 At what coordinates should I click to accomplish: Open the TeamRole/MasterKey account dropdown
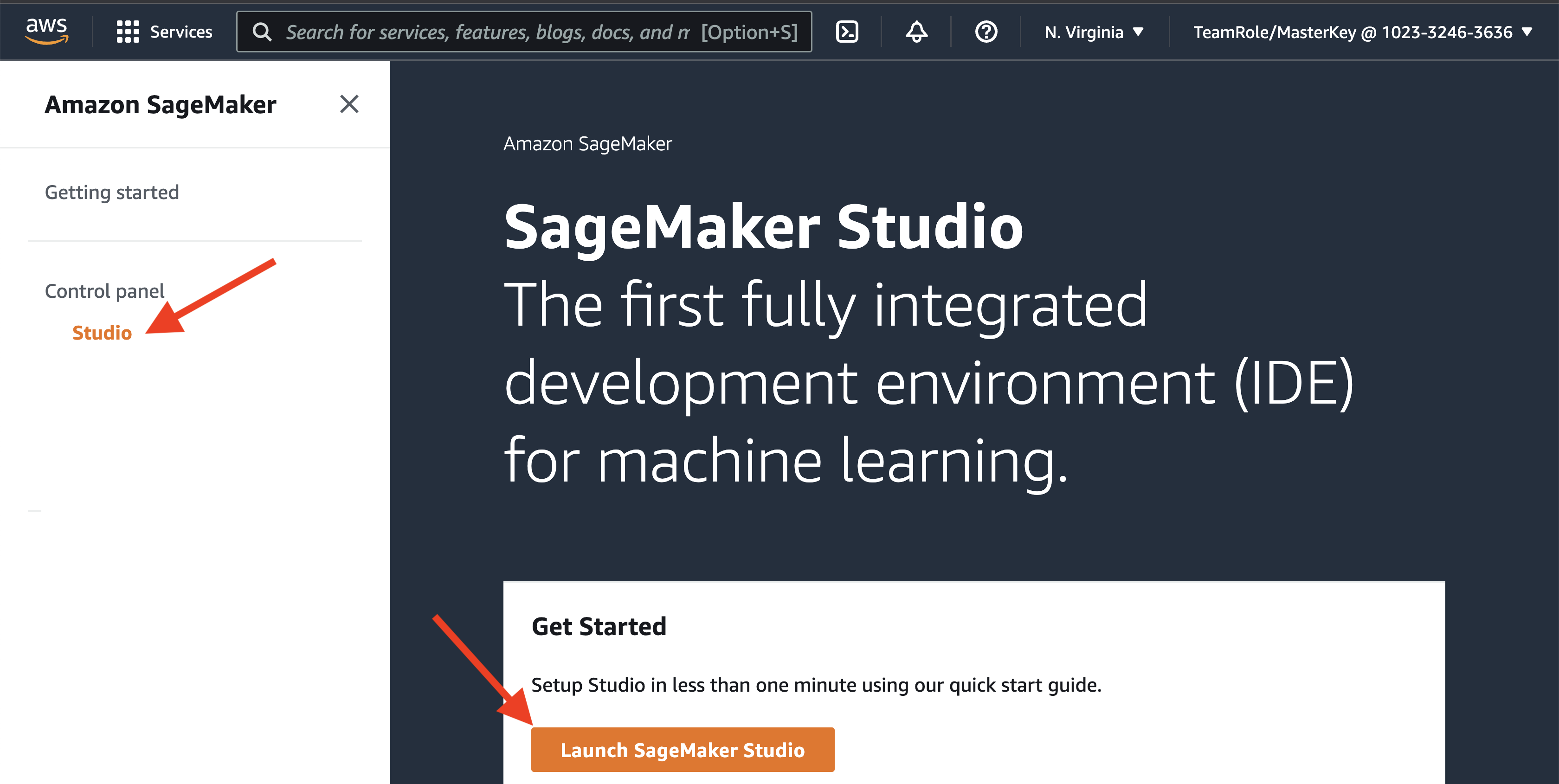1352,32
